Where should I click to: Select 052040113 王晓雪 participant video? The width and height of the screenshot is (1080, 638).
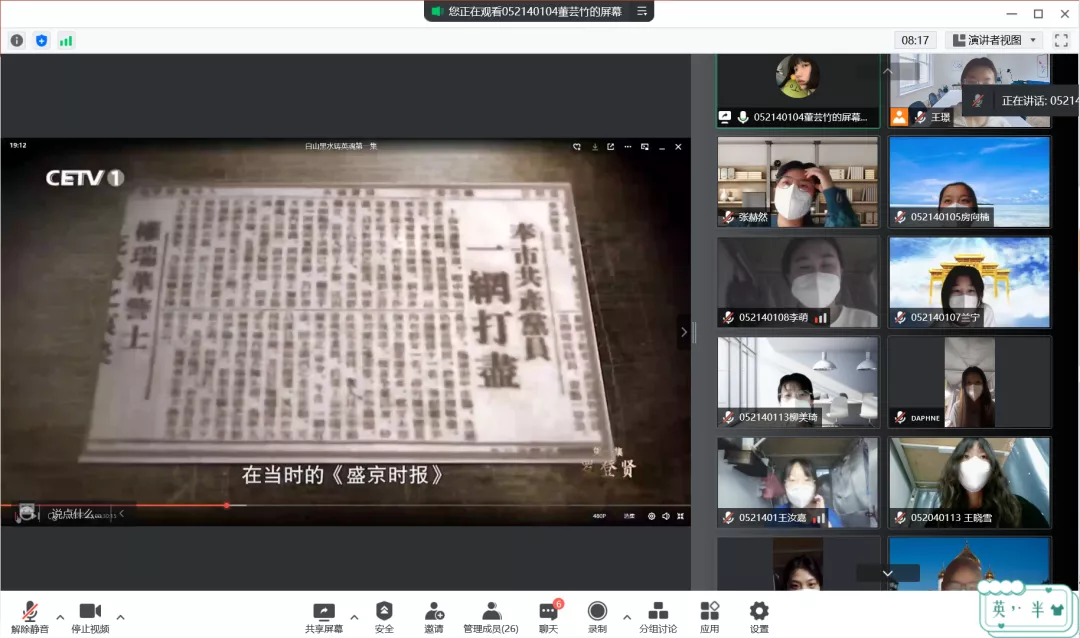pyautogui.click(x=969, y=482)
